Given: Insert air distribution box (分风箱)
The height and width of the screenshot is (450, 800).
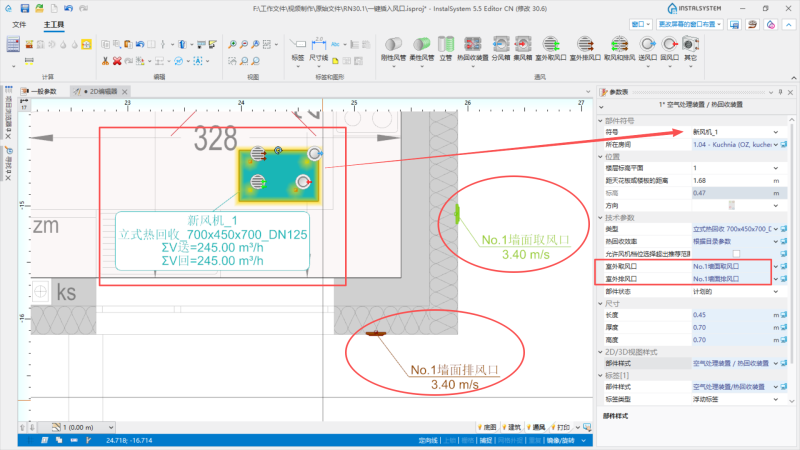Looking at the screenshot, I should (x=501, y=48).
